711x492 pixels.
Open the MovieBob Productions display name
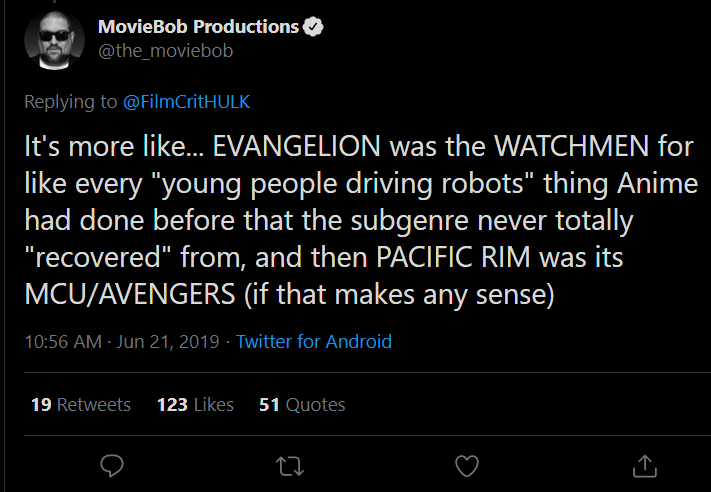click(199, 26)
